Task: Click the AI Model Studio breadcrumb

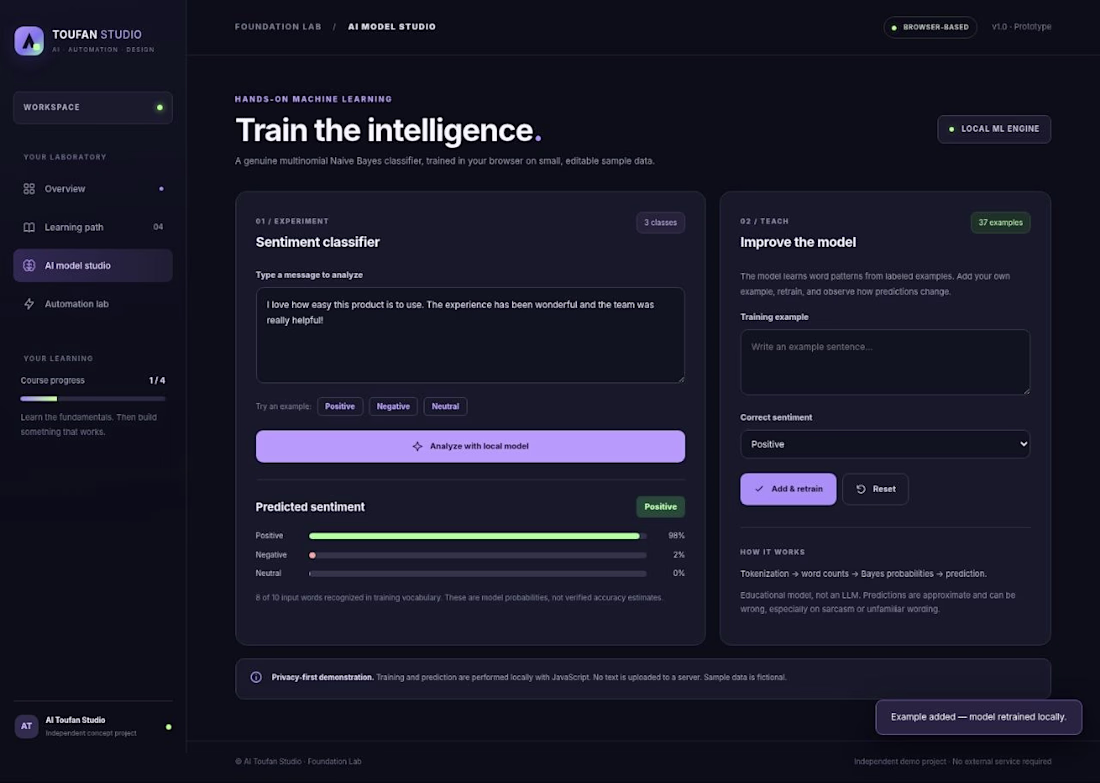Action: (391, 27)
